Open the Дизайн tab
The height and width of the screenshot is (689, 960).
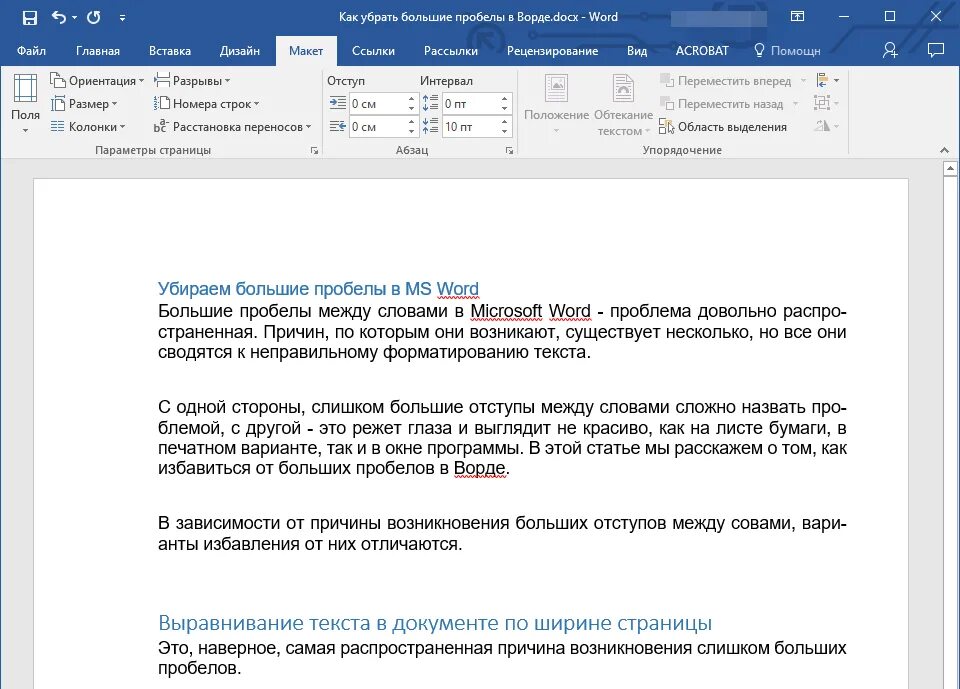(240, 51)
